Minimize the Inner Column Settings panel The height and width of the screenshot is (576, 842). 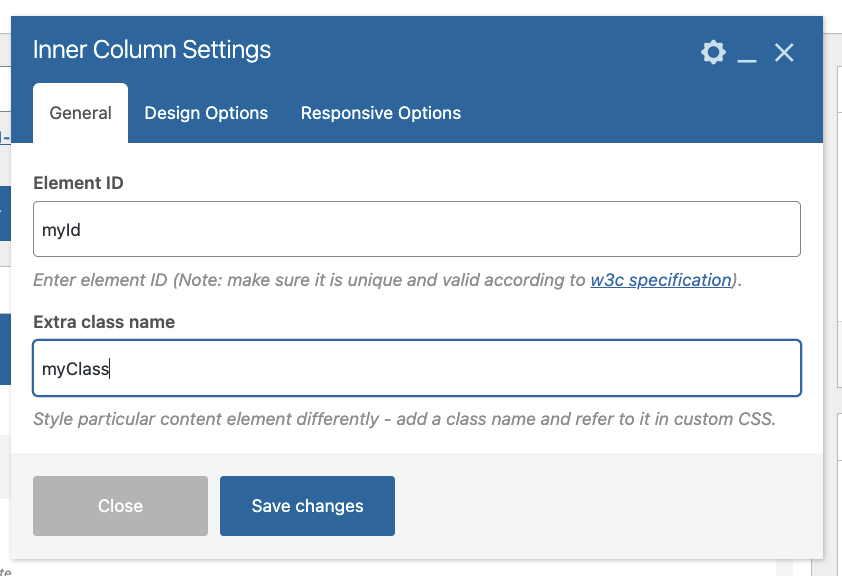tap(747, 53)
